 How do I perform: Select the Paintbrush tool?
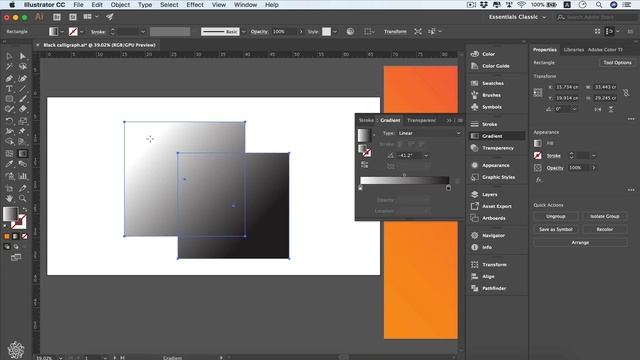click(x=22, y=99)
